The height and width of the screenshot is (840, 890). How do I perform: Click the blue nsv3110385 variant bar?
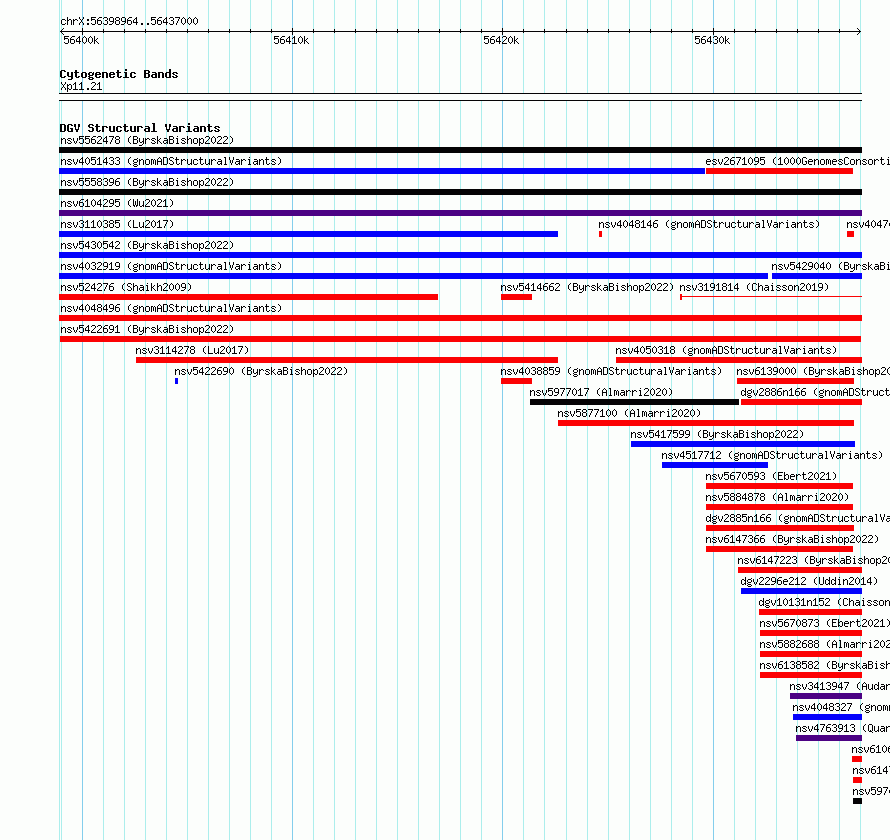[308, 234]
